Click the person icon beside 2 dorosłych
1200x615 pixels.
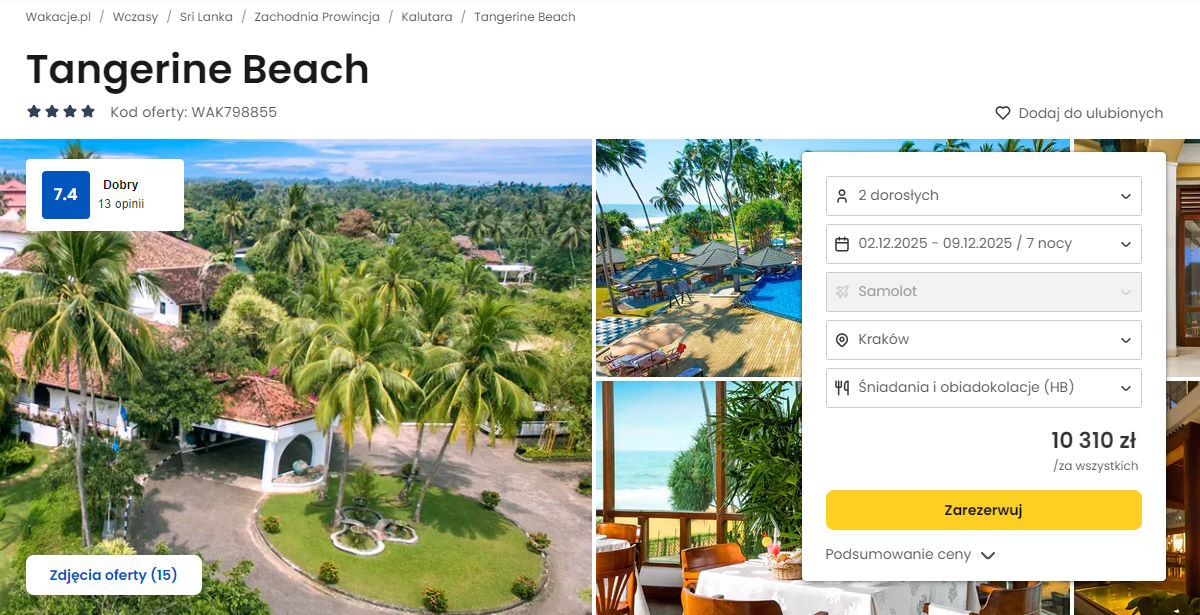tap(842, 196)
